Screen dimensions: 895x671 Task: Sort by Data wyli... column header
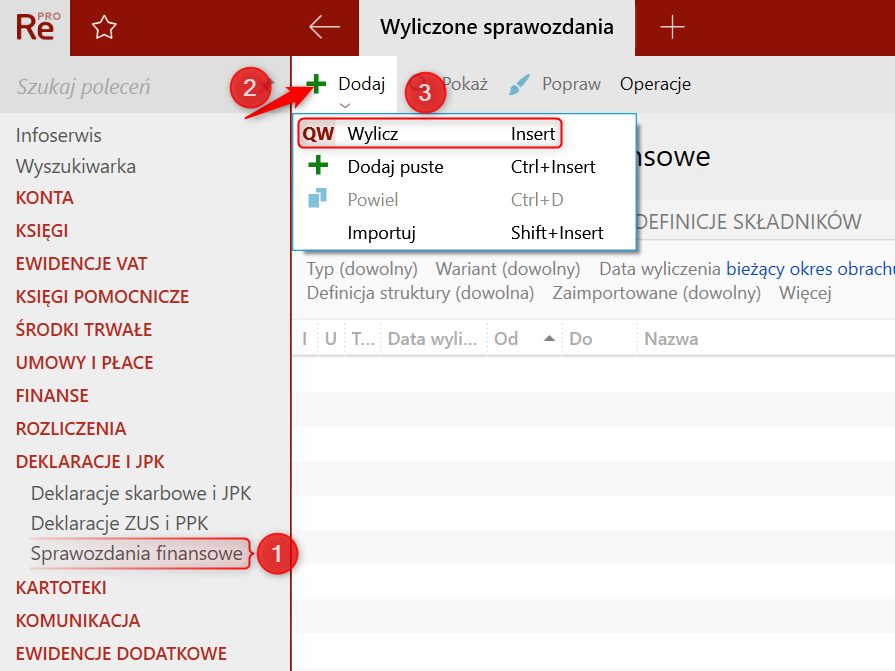pyautogui.click(x=433, y=339)
